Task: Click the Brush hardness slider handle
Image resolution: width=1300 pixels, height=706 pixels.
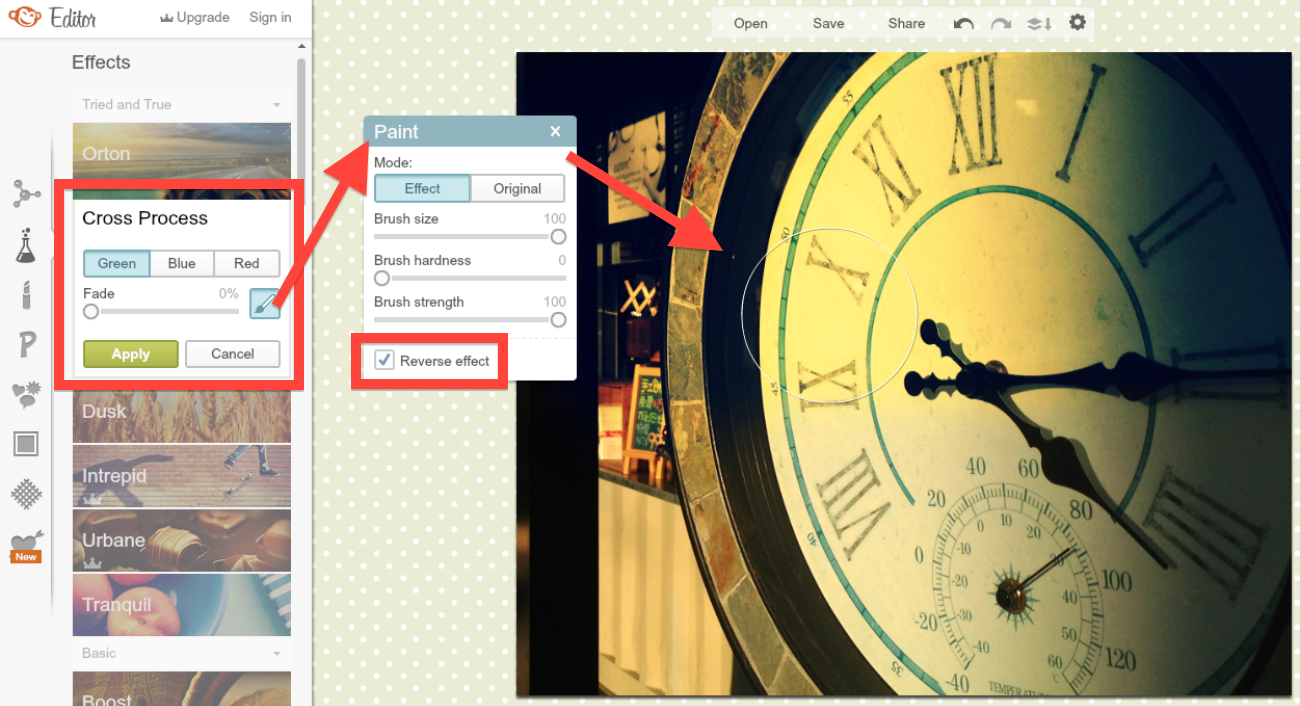Action: [x=381, y=278]
